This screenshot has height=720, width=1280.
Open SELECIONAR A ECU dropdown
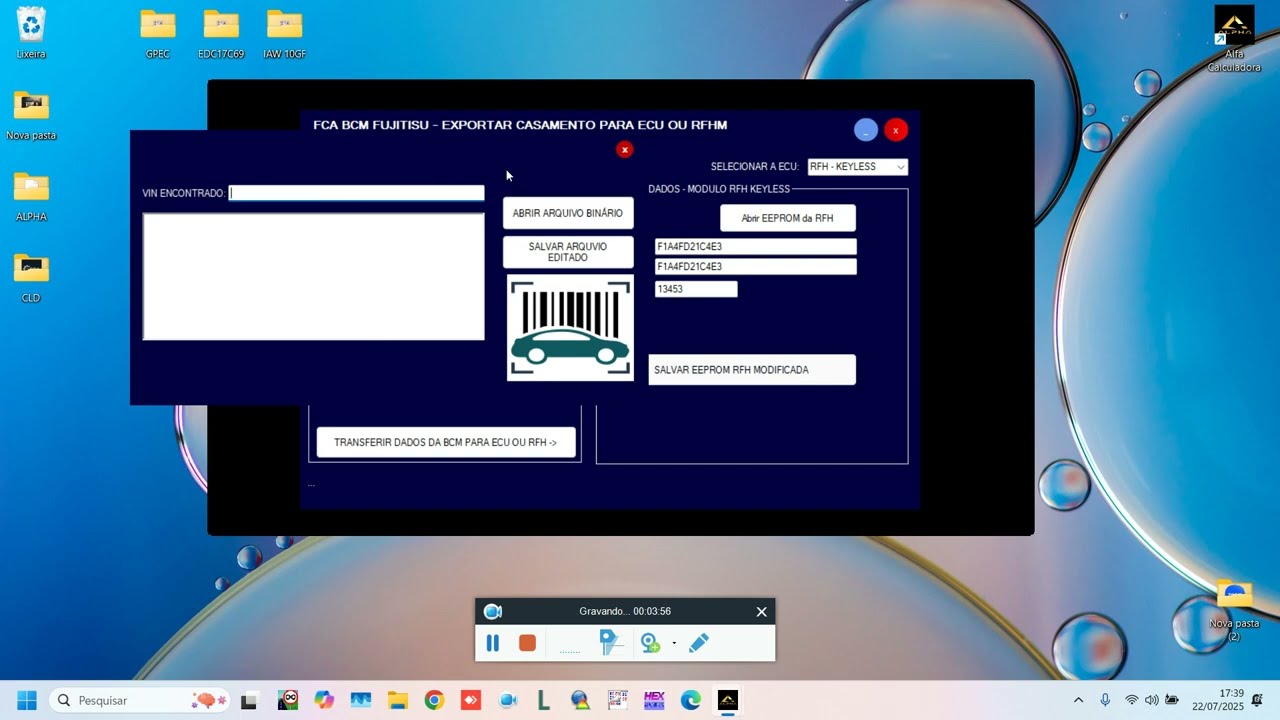click(858, 167)
